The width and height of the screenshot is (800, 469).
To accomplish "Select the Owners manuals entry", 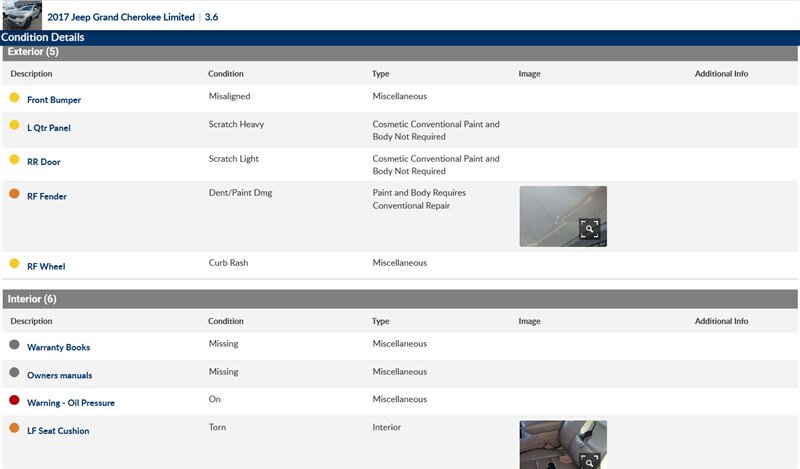I will (59, 375).
